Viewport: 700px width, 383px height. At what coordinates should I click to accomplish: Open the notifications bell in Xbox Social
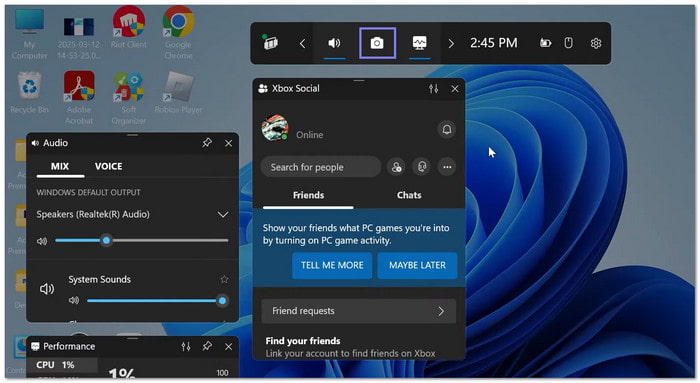(x=446, y=129)
